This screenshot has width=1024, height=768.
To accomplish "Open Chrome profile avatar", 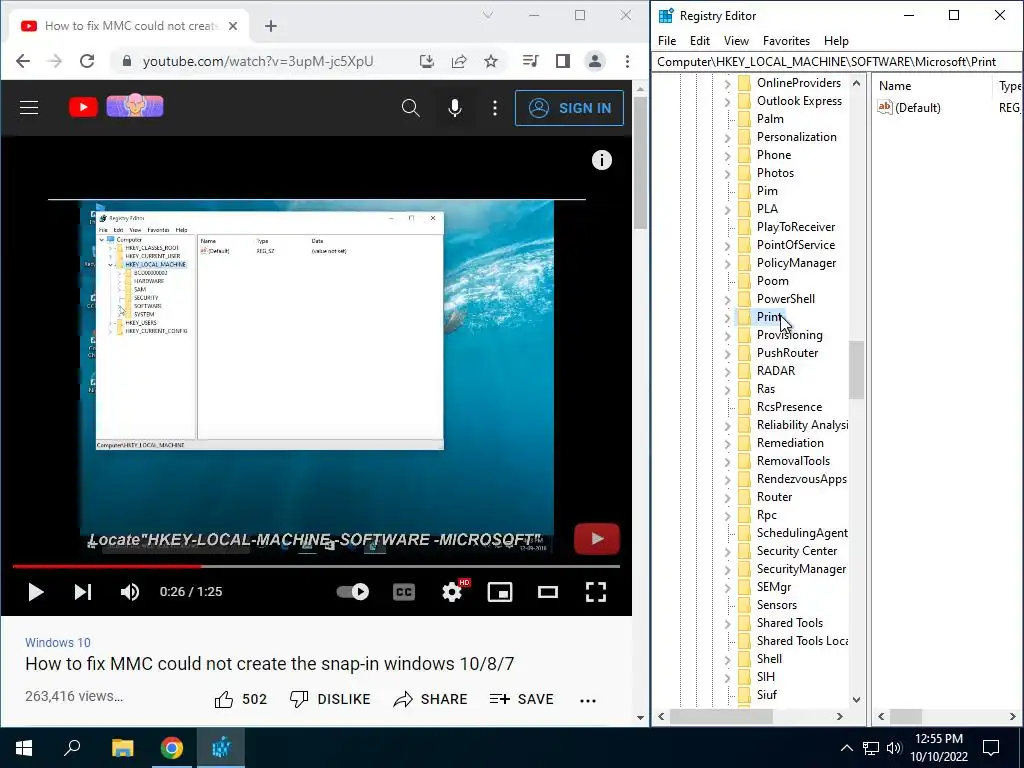I will pos(594,61).
